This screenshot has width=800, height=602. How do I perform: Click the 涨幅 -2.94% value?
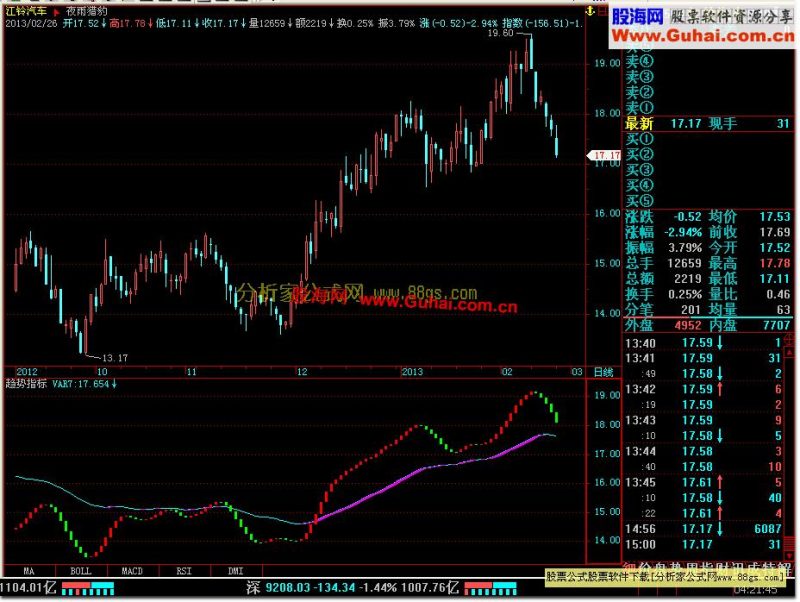click(x=683, y=232)
